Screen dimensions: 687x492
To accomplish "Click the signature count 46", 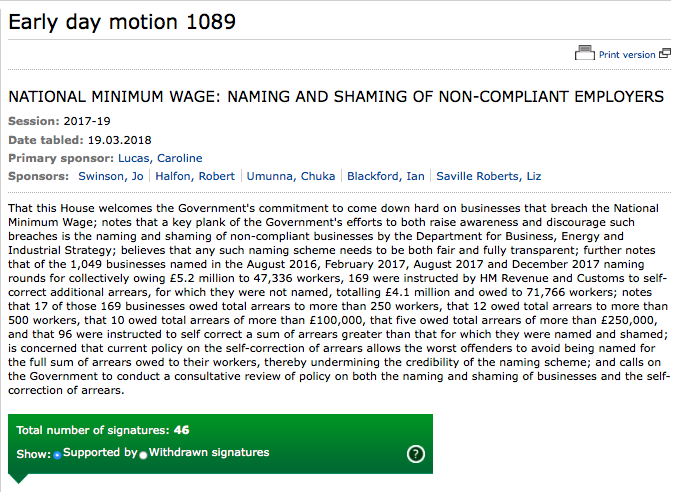I will 182,431.
